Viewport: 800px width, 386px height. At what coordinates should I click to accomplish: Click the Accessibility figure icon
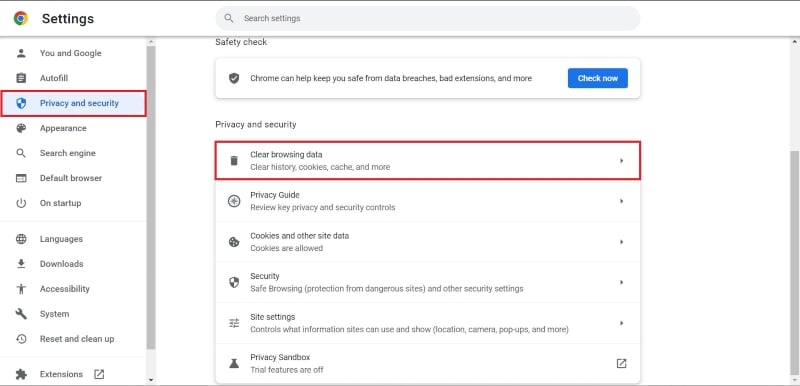[x=21, y=289]
